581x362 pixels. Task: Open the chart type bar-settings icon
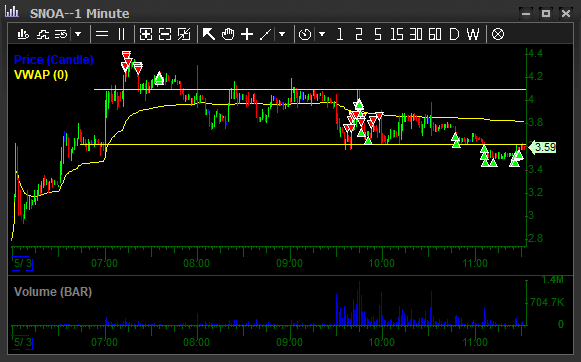click(23, 34)
